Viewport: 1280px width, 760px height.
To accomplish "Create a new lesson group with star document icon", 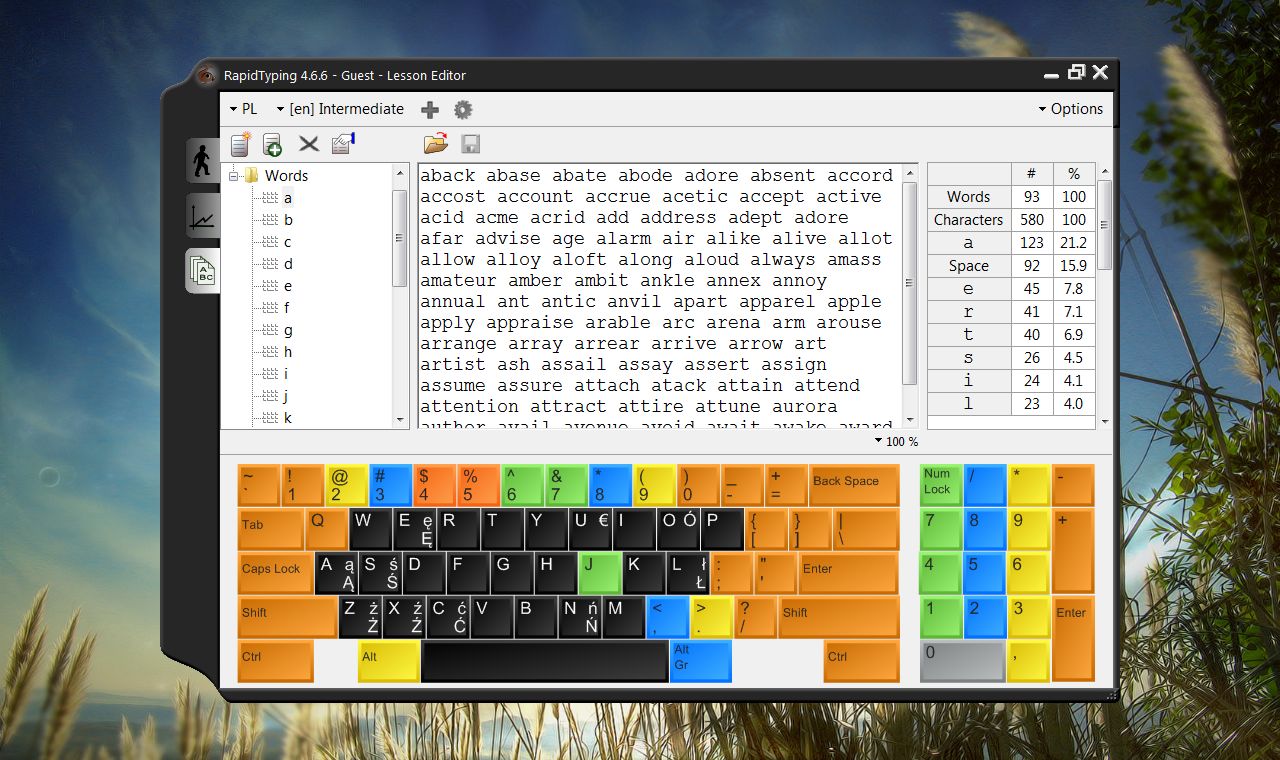I will (x=240, y=144).
